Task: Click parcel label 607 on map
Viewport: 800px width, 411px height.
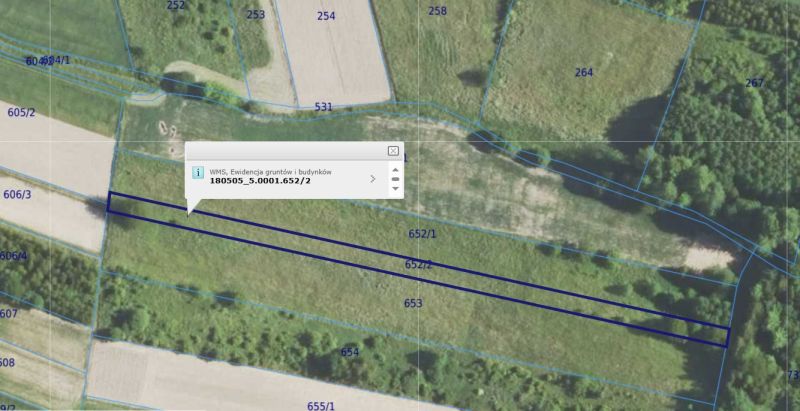Action: click(8, 313)
